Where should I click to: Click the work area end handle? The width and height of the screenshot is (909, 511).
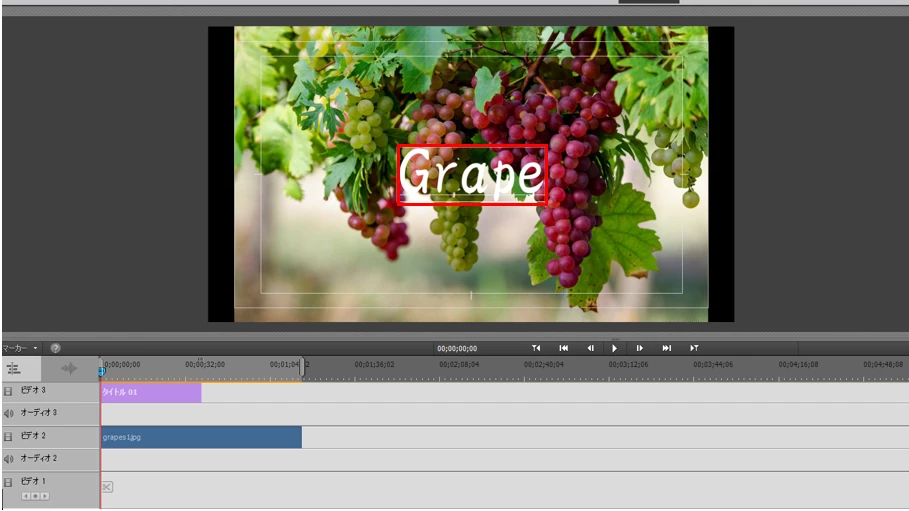[x=301, y=366]
